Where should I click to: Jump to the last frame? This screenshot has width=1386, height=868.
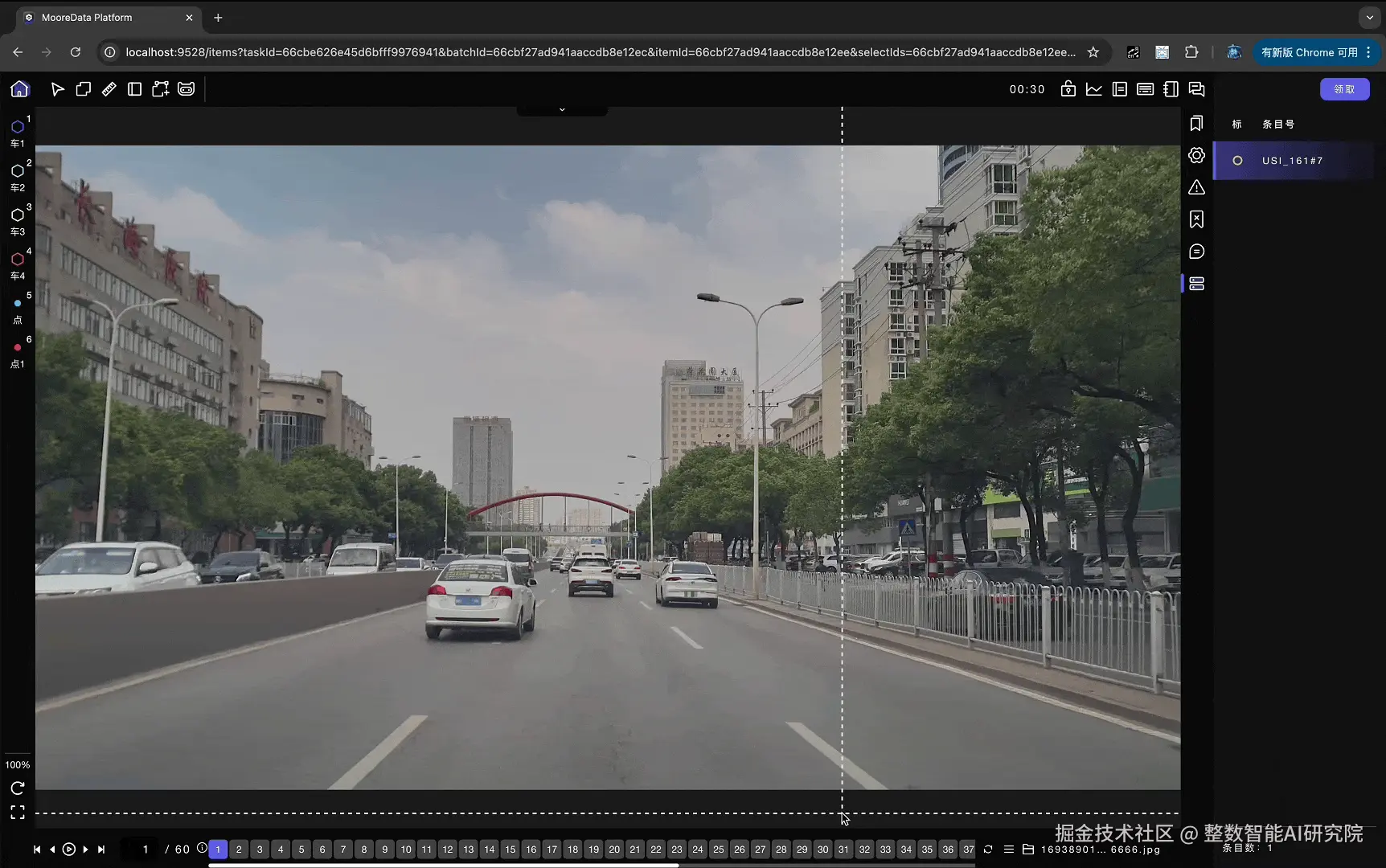click(101, 850)
